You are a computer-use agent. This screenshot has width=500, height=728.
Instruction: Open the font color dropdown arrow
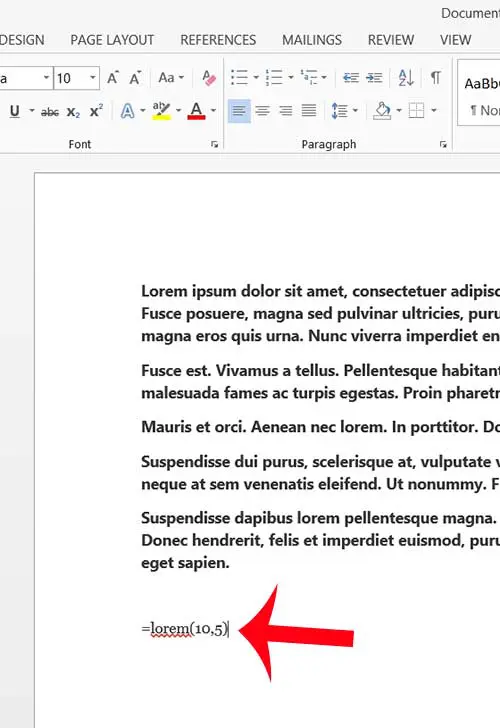point(213,111)
